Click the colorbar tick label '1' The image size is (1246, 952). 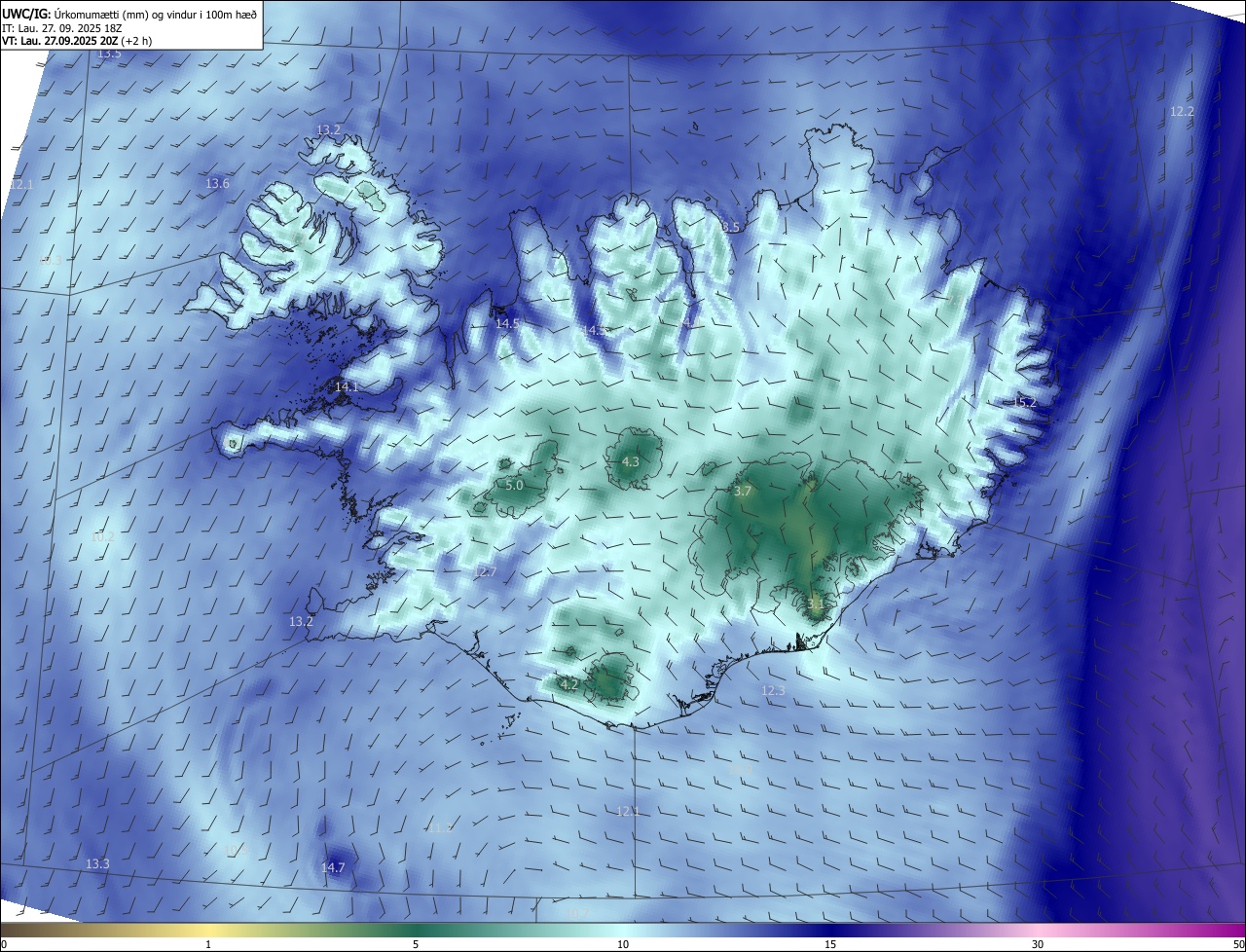208,944
